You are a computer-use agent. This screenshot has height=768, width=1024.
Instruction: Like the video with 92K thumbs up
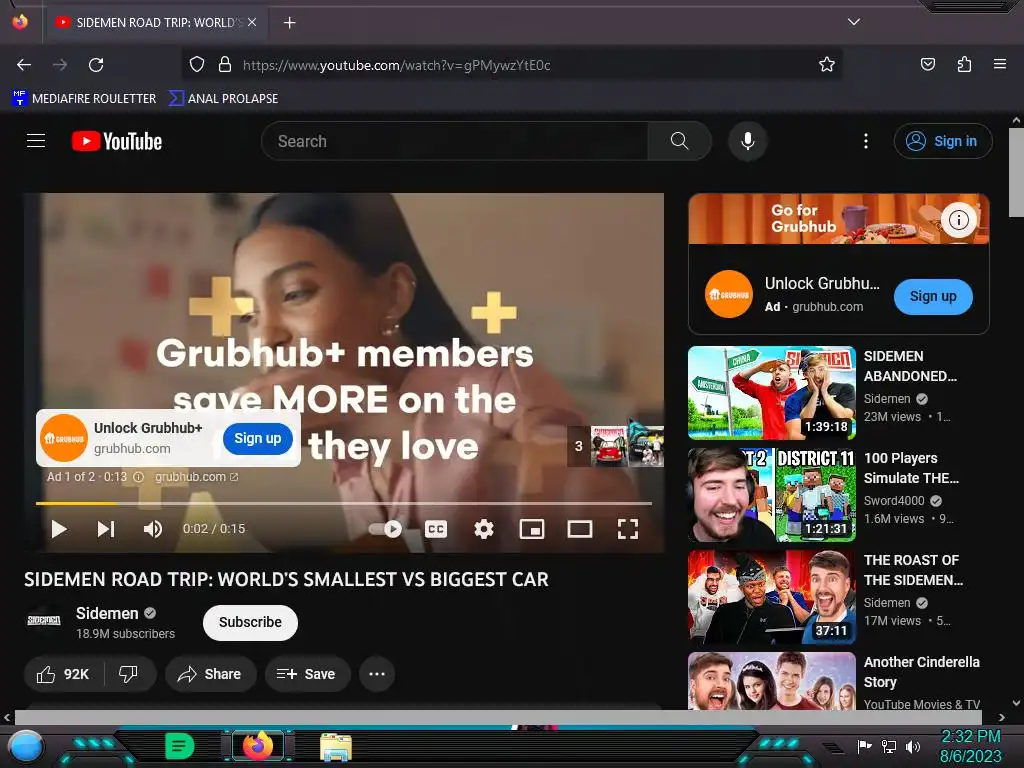[x=63, y=674]
